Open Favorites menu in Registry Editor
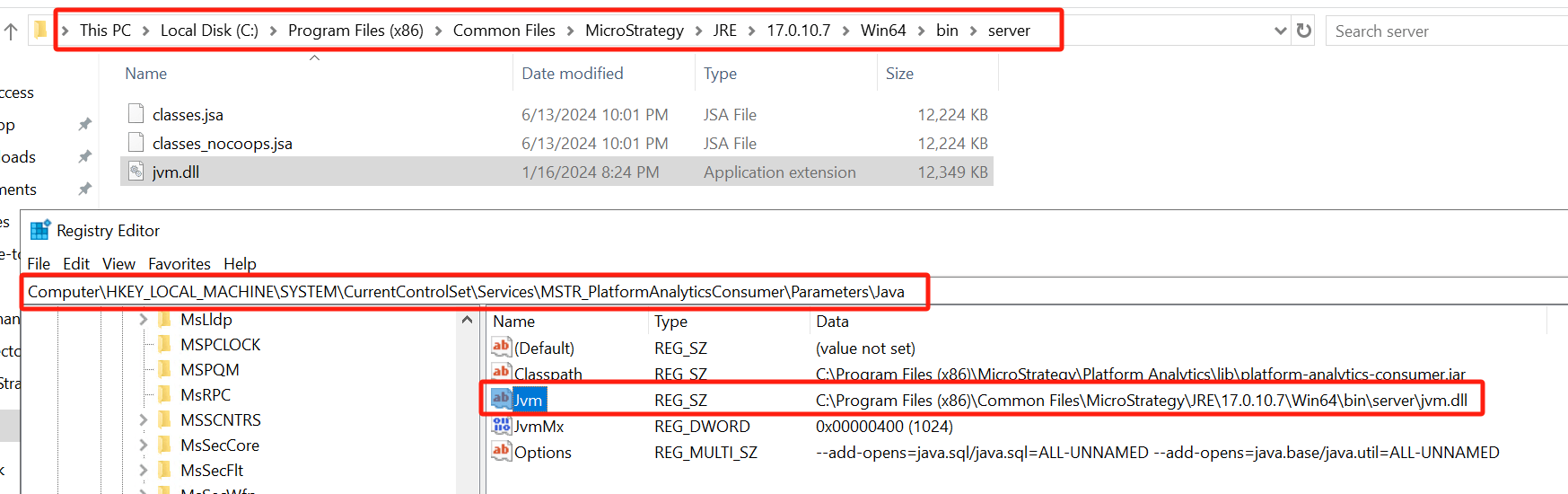The height and width of the screenshot is (494, 1568). (180, 263)
